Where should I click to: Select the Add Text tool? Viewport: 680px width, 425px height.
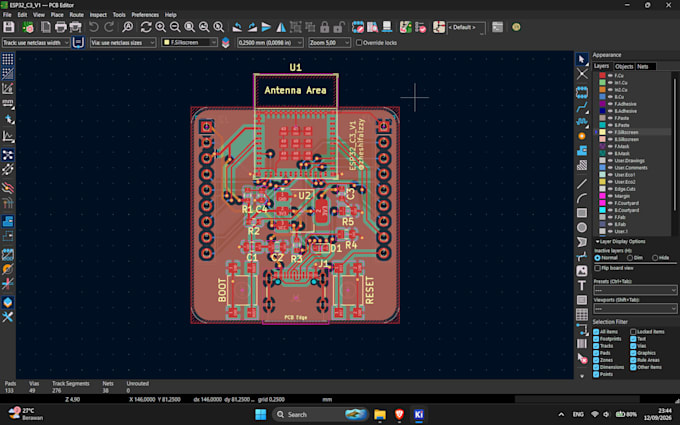pyautogui.click(x=582, y=285)
